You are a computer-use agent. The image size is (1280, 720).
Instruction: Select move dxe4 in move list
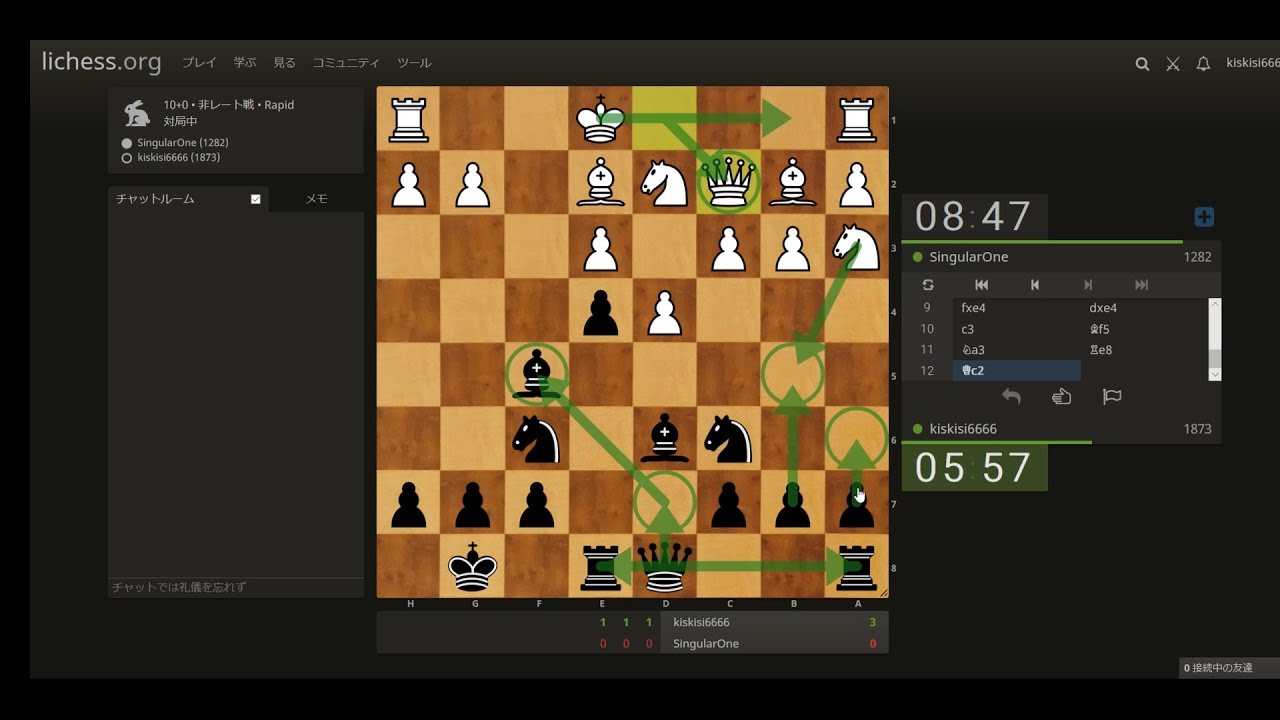coord(1143,308)
